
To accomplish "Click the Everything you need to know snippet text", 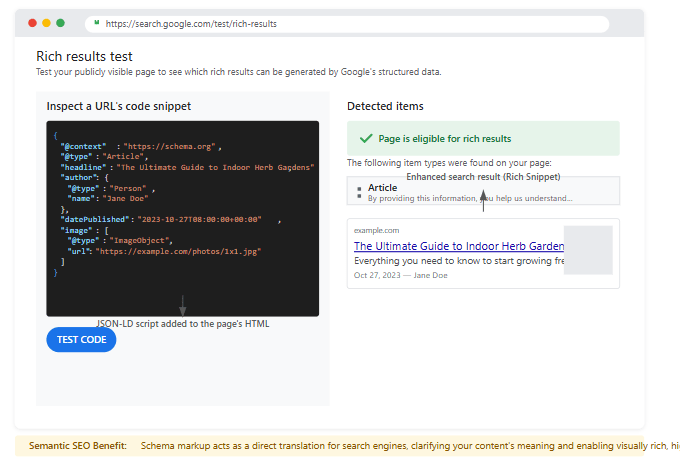I will (459, 261).
